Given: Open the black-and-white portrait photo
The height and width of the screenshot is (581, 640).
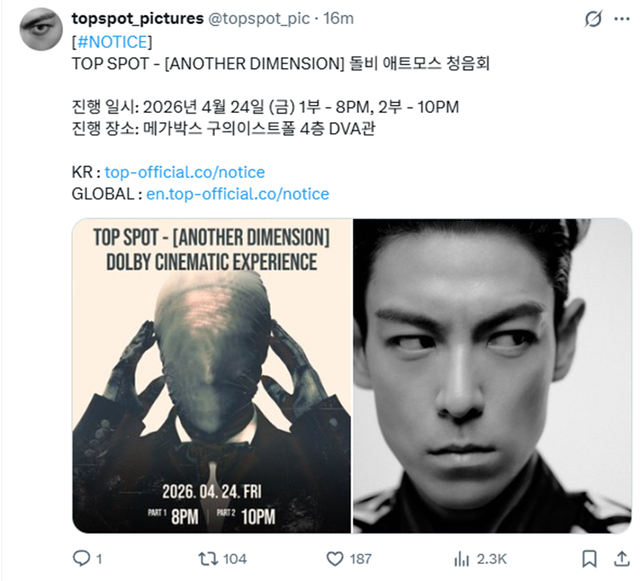Looking at the screenshot, I should [492, 376].
